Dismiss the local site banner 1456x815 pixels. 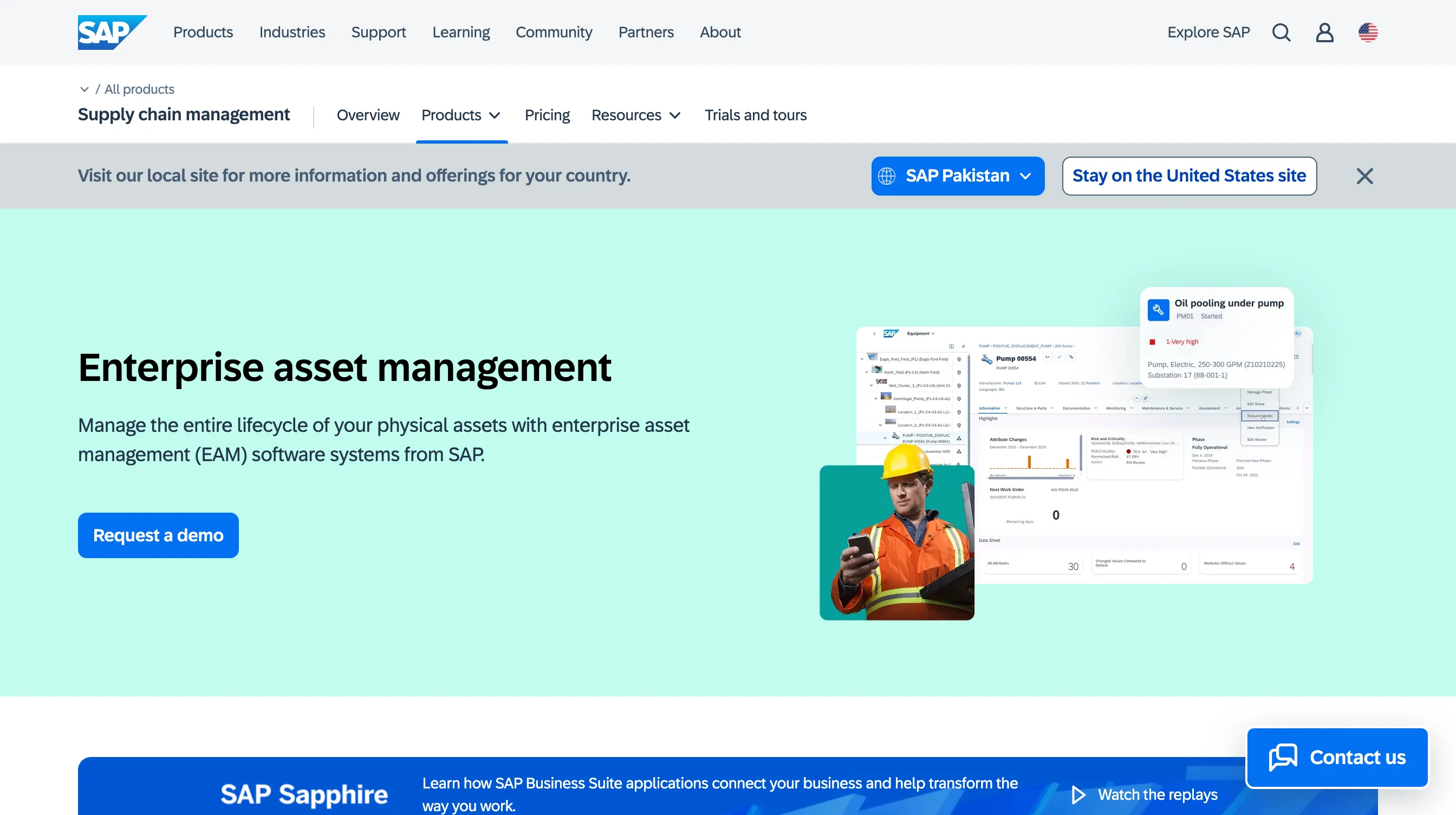(x=1364, y=176)
